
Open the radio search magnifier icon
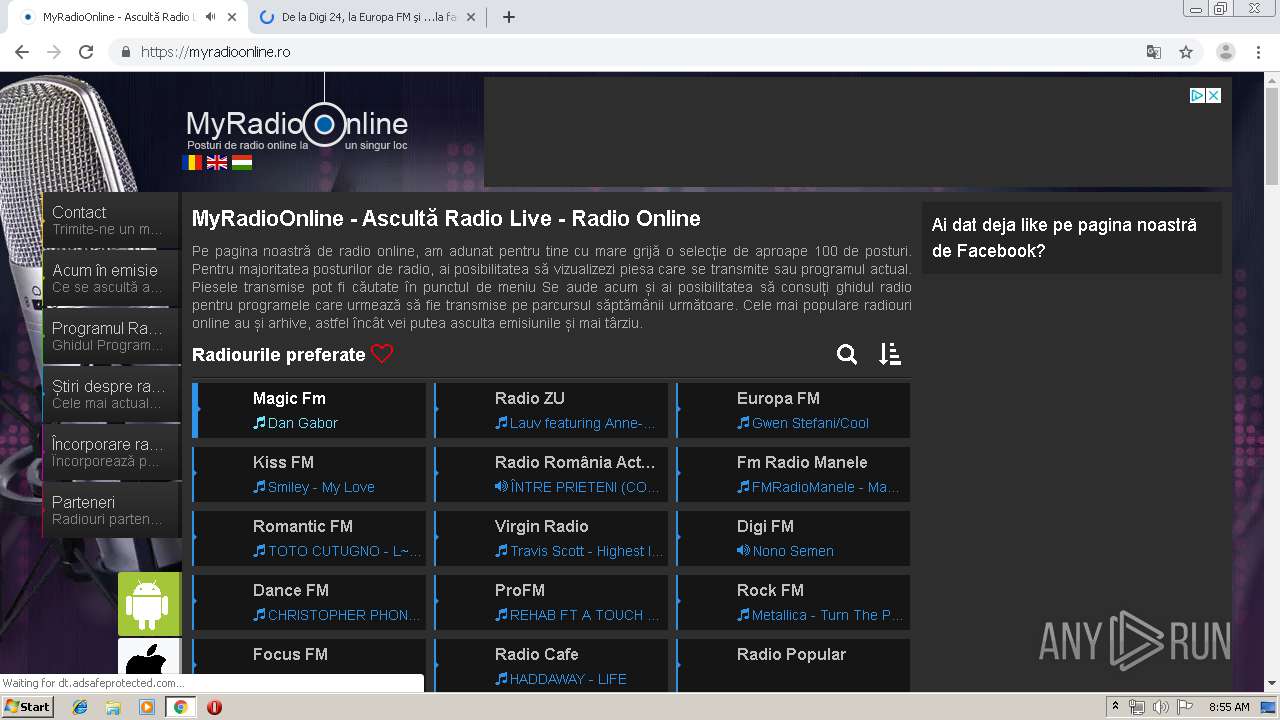(847, 354)
